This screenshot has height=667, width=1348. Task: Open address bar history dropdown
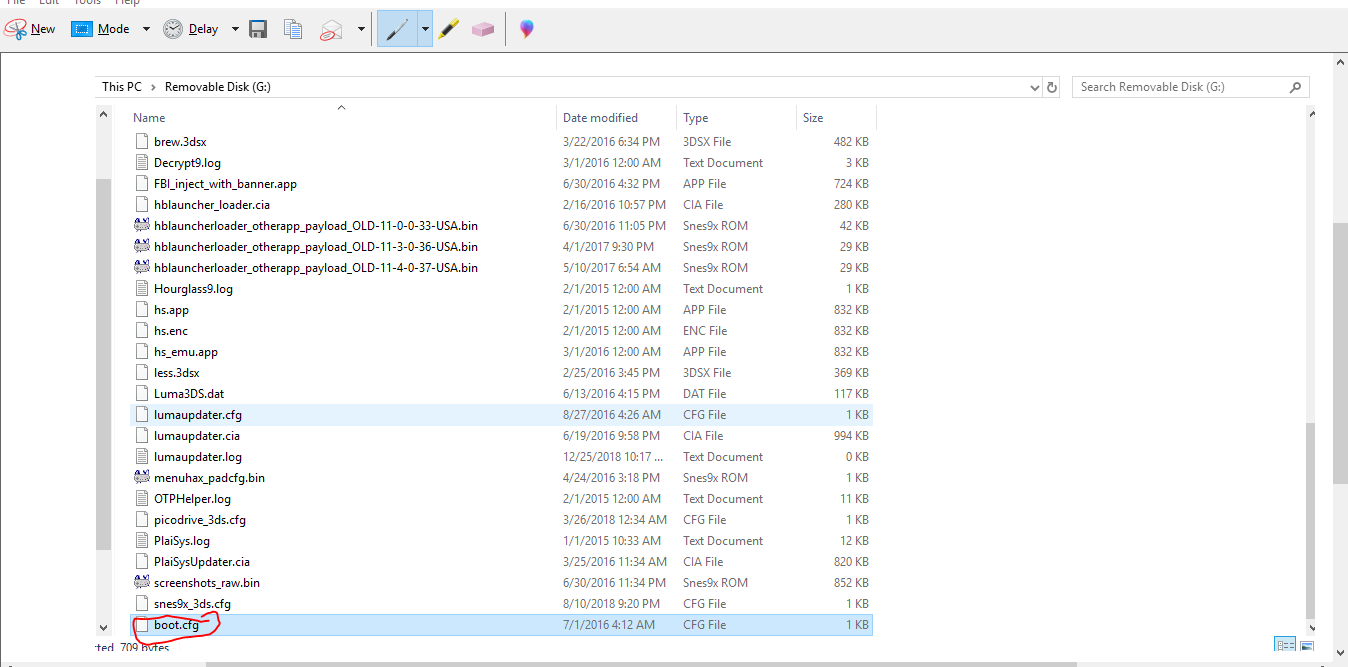click(x=1035, y=87)
